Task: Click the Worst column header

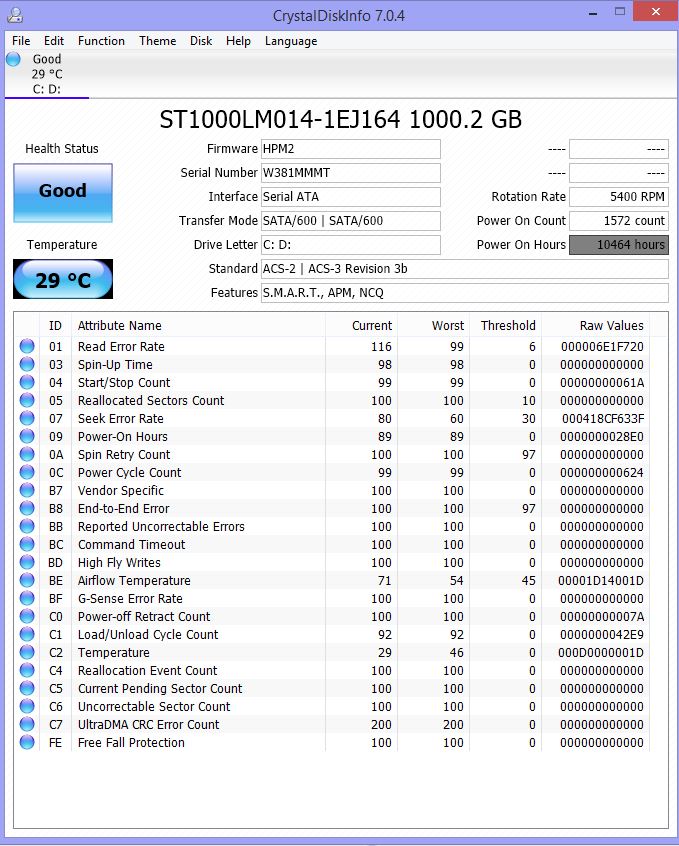Action: pyautogui.click(x=433, y=325)
